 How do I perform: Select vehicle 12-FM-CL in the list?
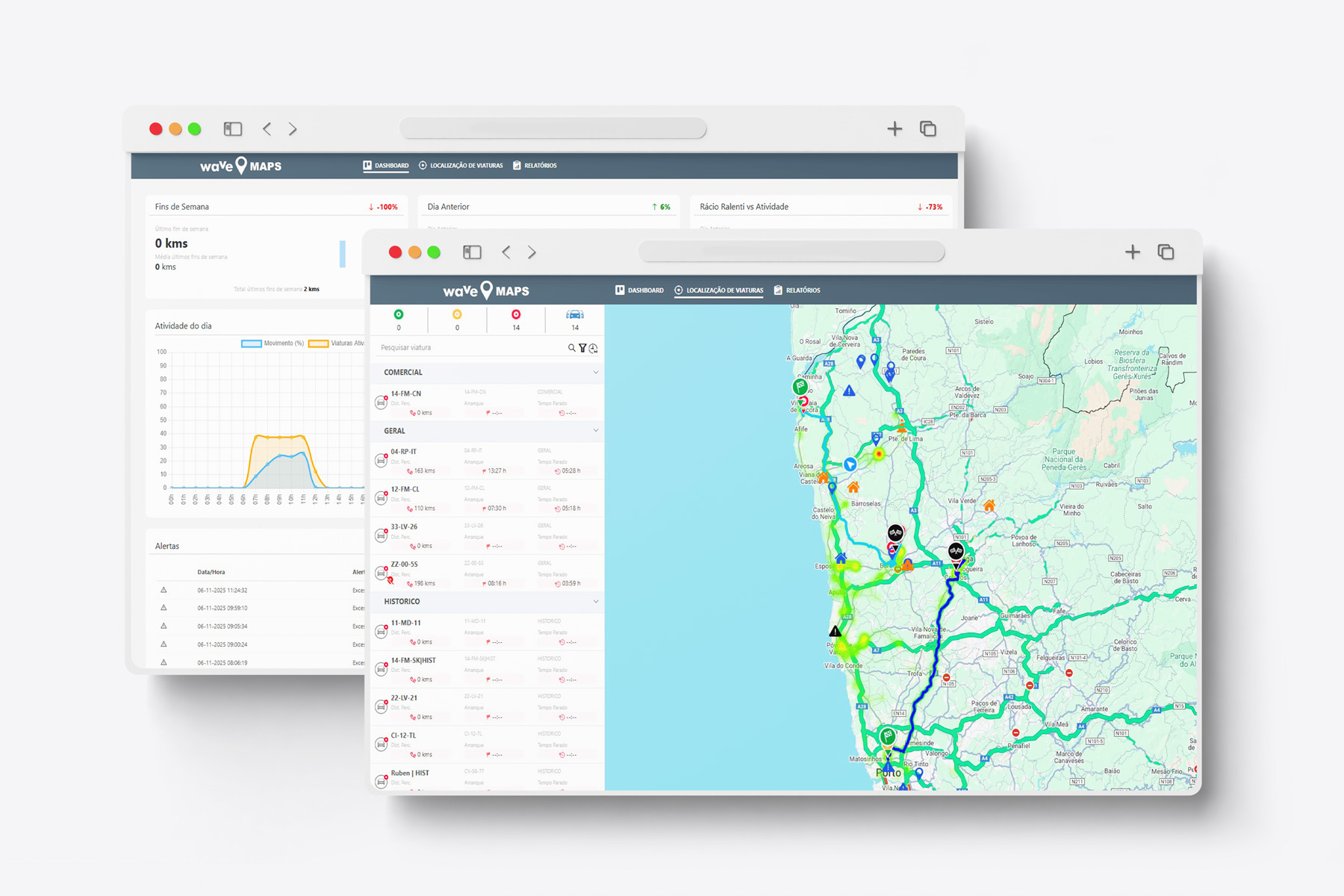pos(405,490)
